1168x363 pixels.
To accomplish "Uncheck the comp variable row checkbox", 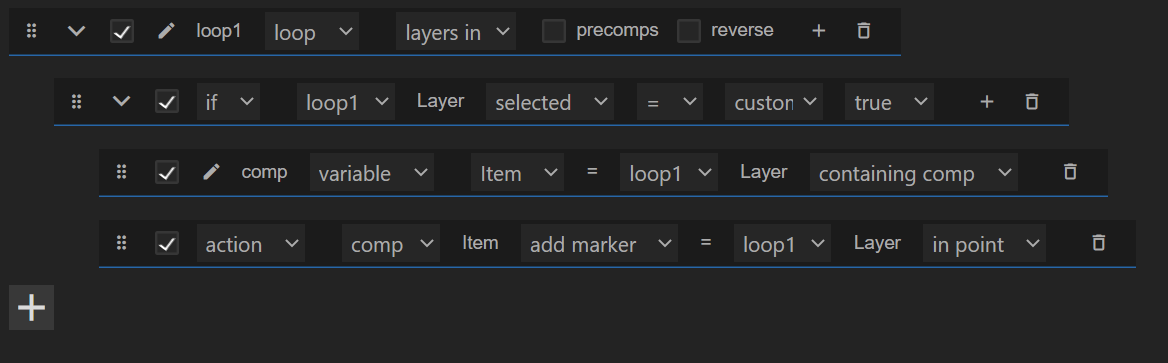I will pos(167,172).
